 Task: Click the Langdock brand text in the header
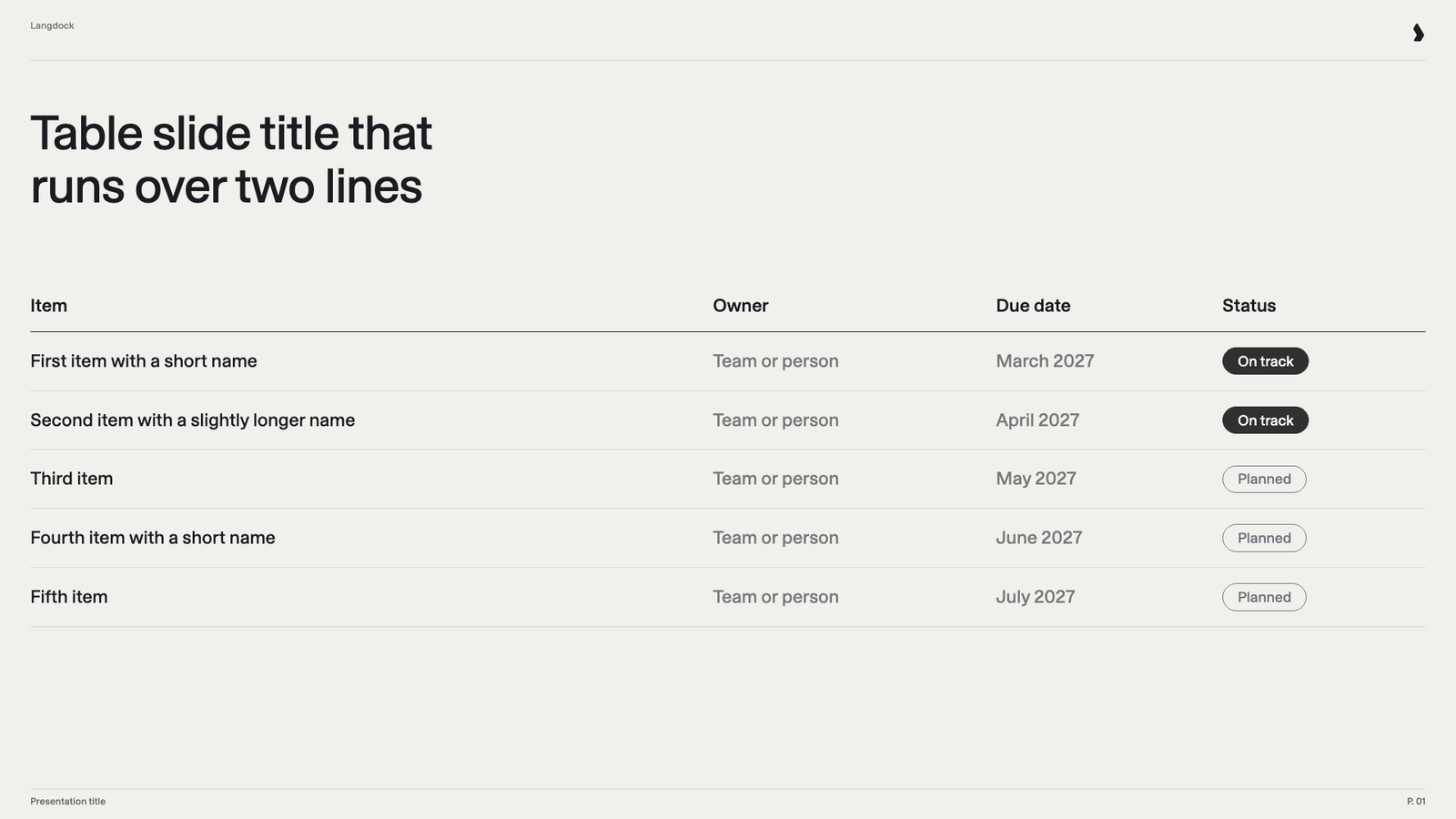point(52,25)
